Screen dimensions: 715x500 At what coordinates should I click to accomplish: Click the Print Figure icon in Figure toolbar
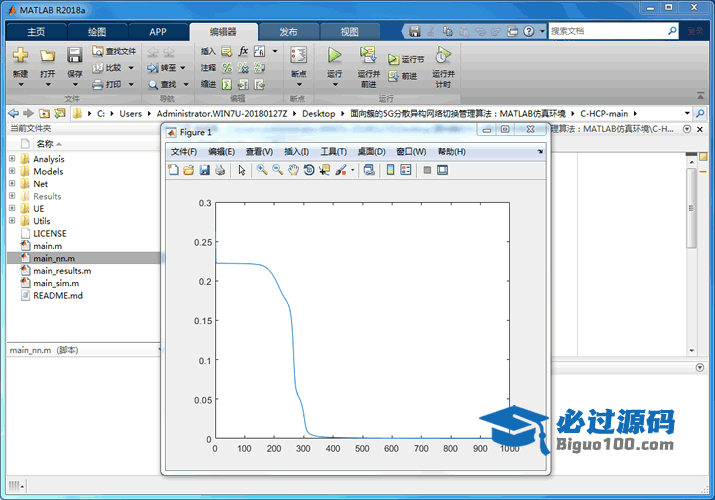pos(220,170)
